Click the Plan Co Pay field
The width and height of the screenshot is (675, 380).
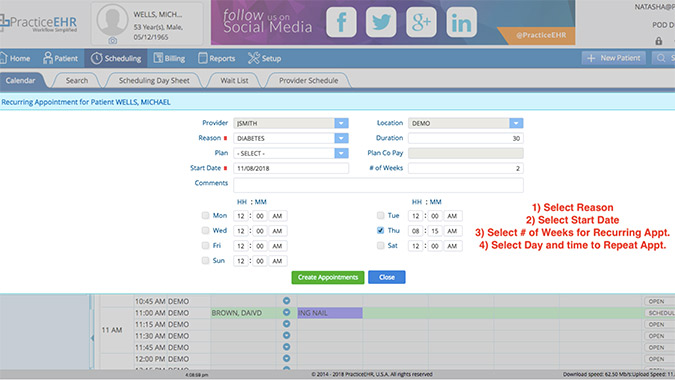[466, 153]
